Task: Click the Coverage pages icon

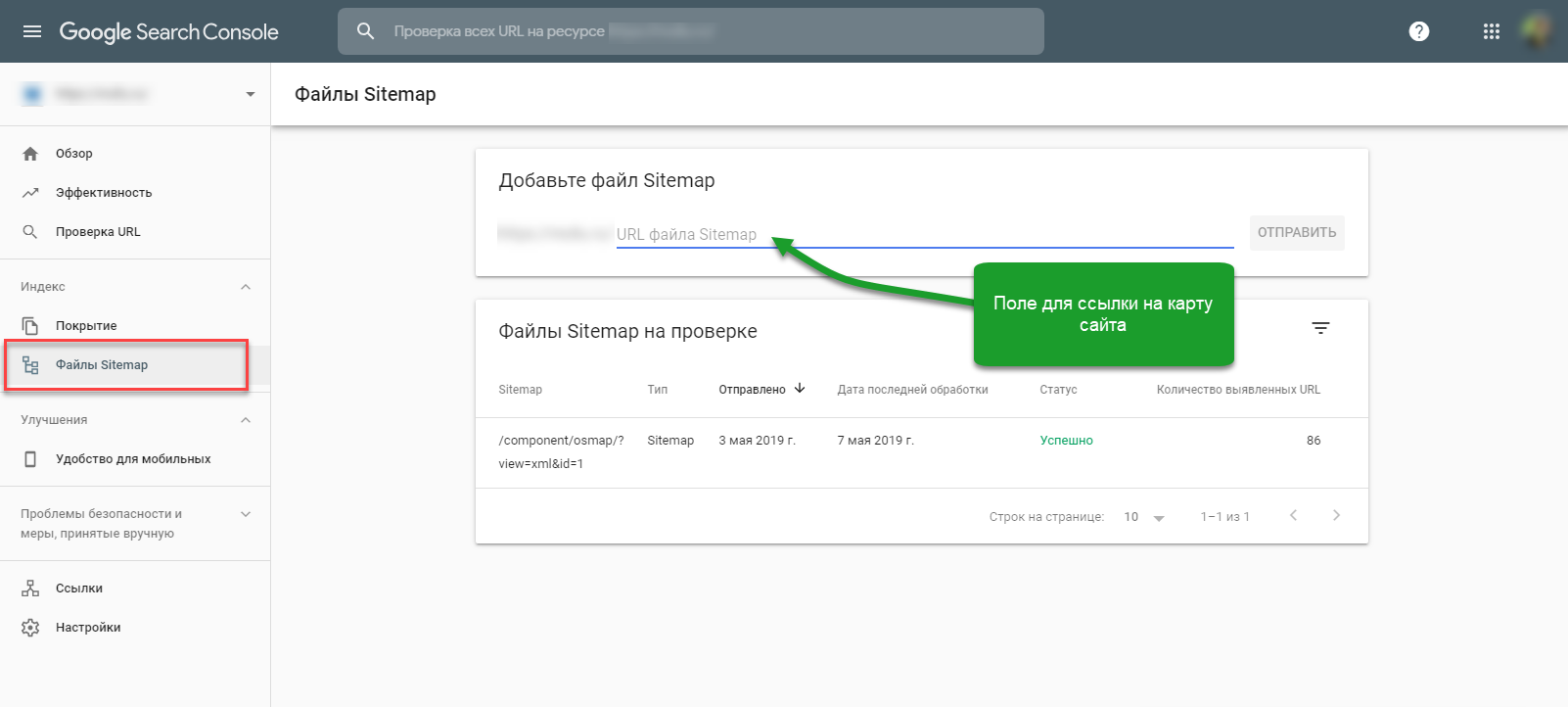Action: point(30,326)
